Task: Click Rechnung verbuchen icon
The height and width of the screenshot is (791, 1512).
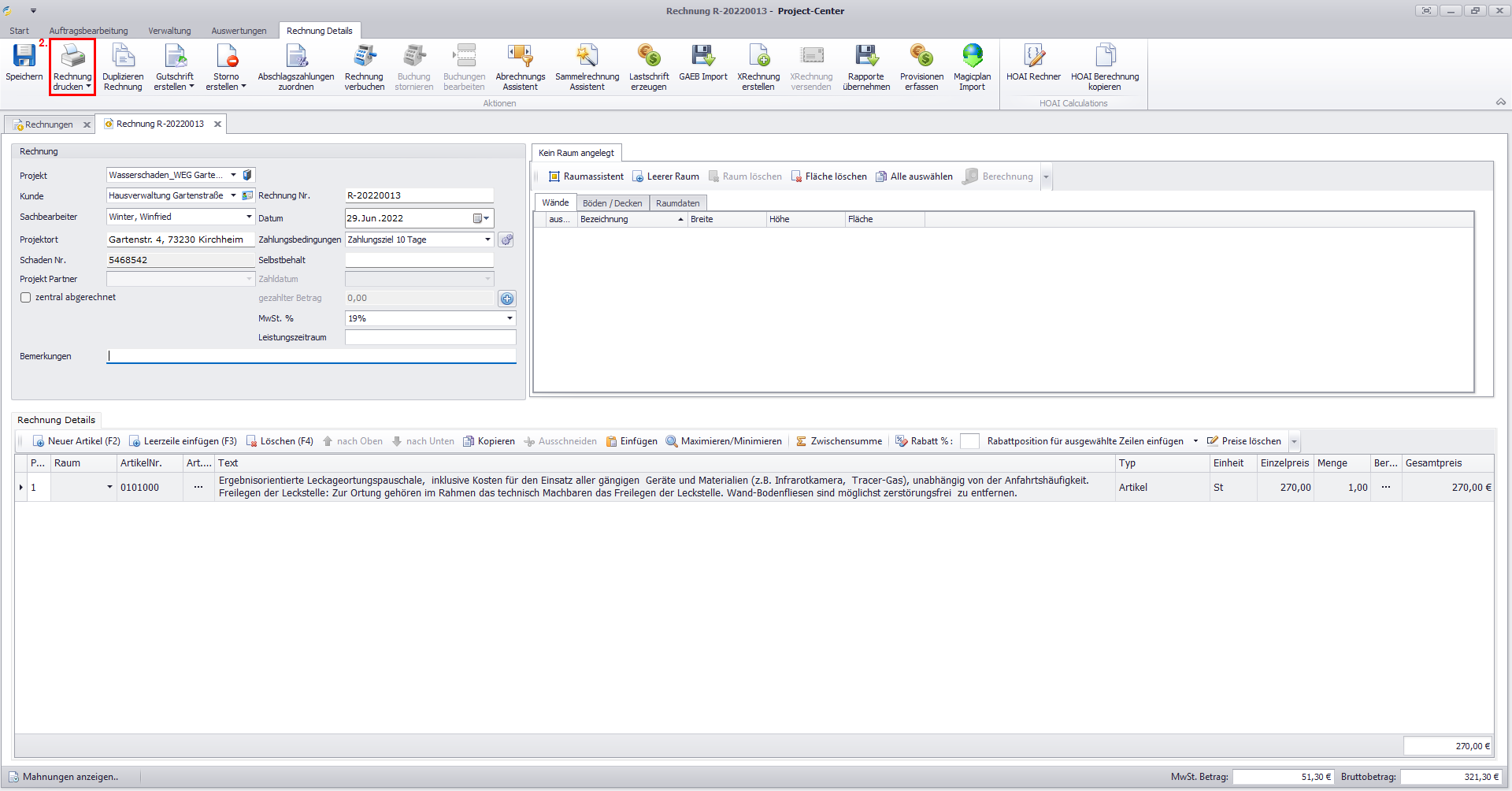Action: point(364,57)
